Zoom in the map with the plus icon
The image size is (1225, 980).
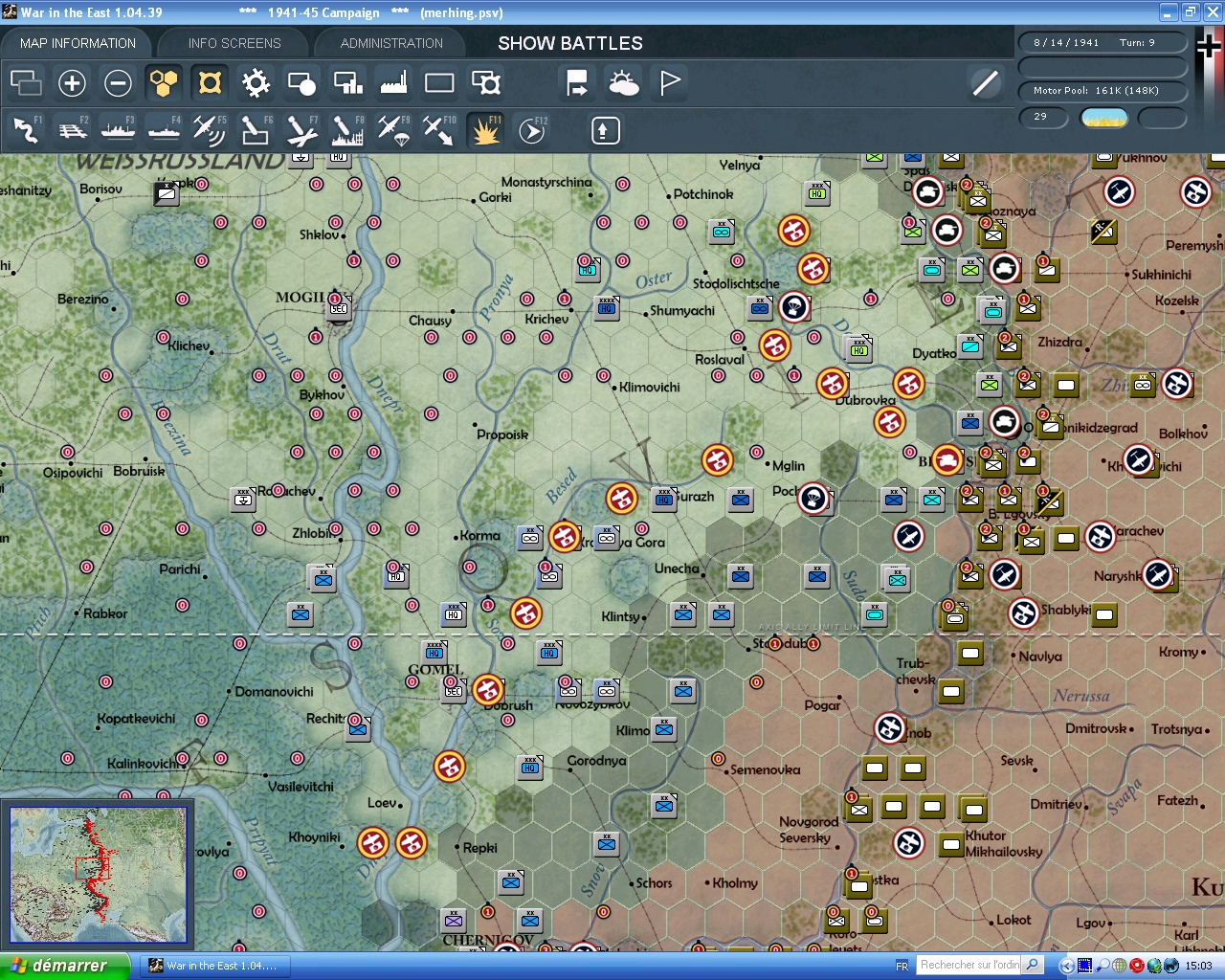click(x=72, y=83)
